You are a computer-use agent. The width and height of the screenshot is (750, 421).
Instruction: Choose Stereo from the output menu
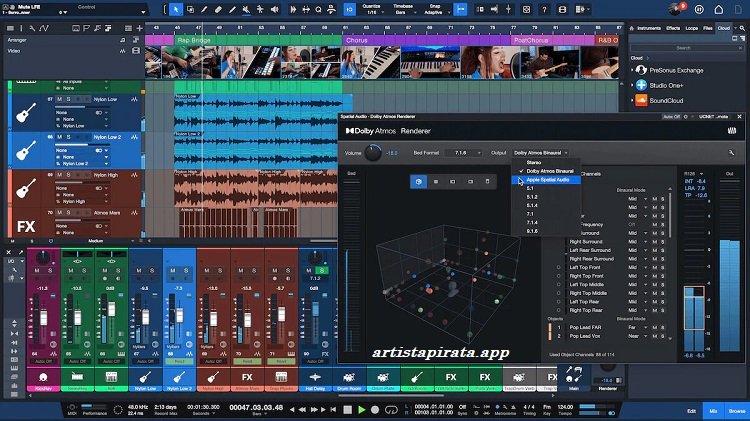[534, 163]
